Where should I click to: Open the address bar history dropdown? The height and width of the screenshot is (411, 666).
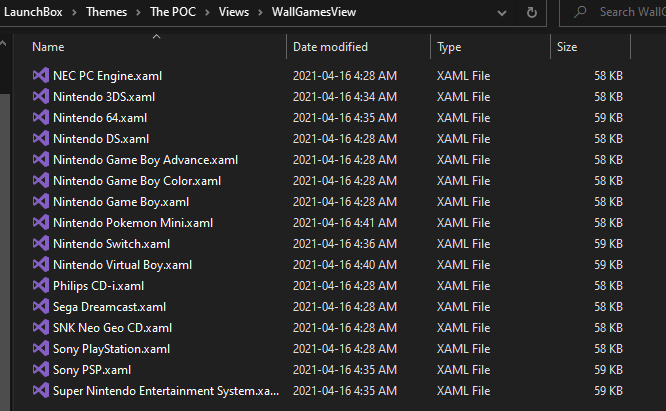click(x=502, y=13)
